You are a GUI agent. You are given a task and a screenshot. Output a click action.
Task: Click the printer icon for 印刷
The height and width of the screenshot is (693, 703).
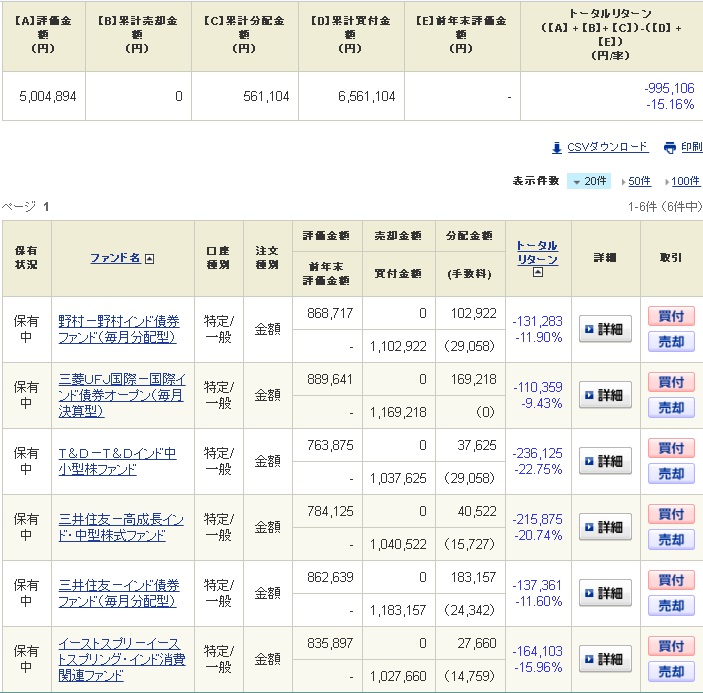pos(669,147)
